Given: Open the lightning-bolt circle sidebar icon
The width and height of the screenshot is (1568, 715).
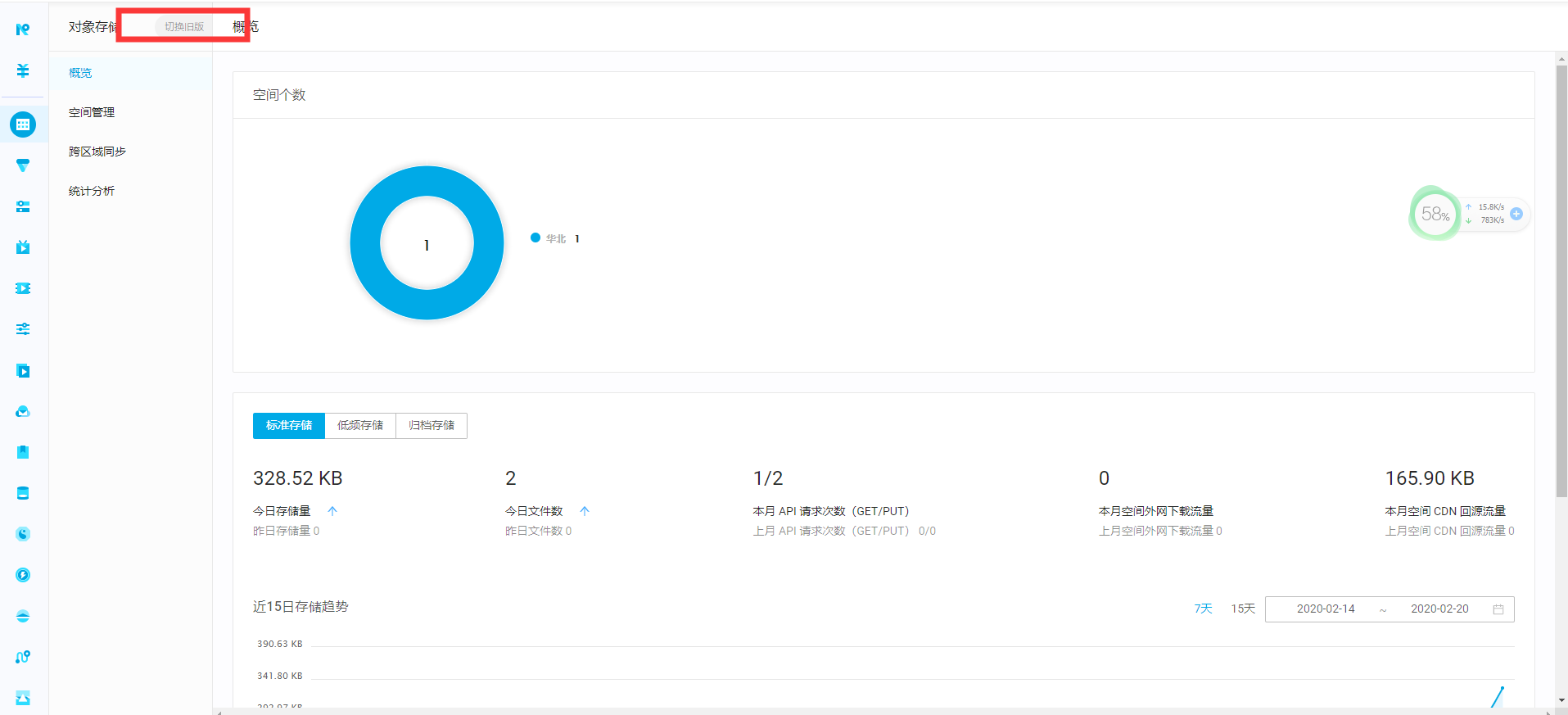Looking at the screenshot, I should point(23,575).
